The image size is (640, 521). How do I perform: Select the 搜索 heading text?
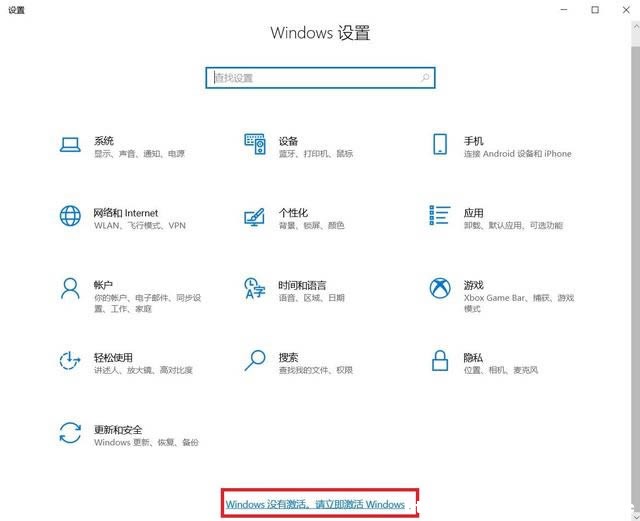(x=288, y=357)
